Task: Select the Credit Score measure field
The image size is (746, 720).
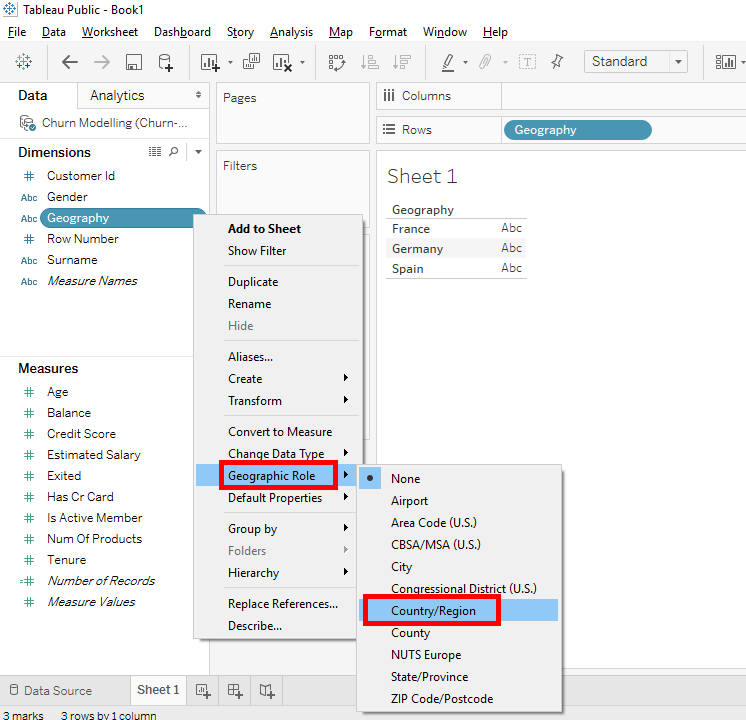Action: (x=81, y=434)
